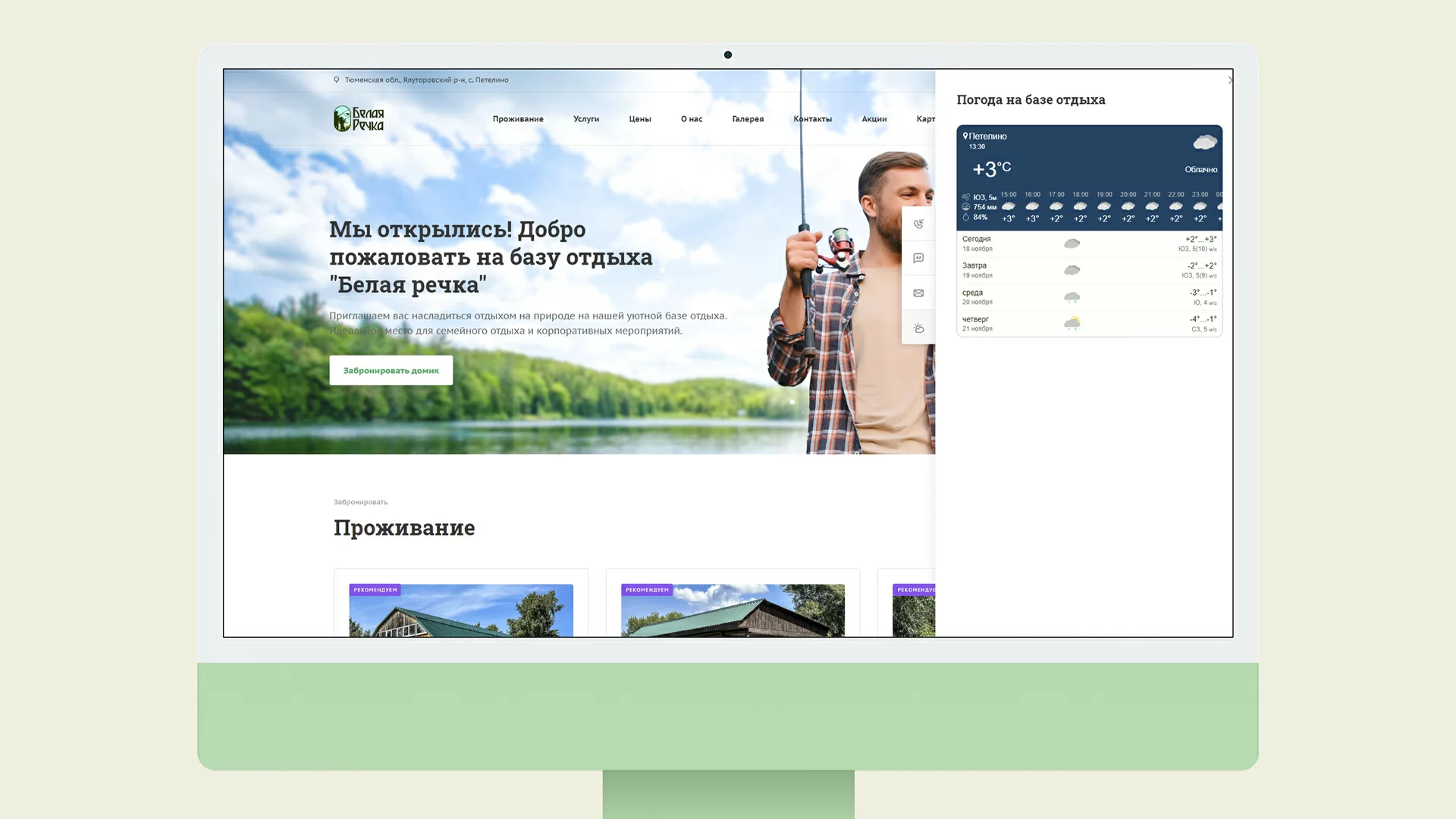Screen dimensions: 1456x819
Task: Open the Проживание menu item
Action: (518, 119)
